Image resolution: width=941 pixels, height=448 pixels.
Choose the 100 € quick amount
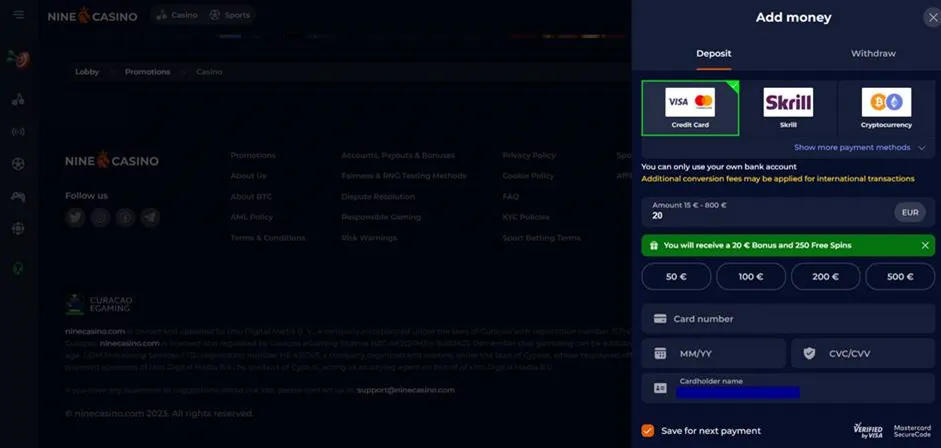tap(751, 276)
